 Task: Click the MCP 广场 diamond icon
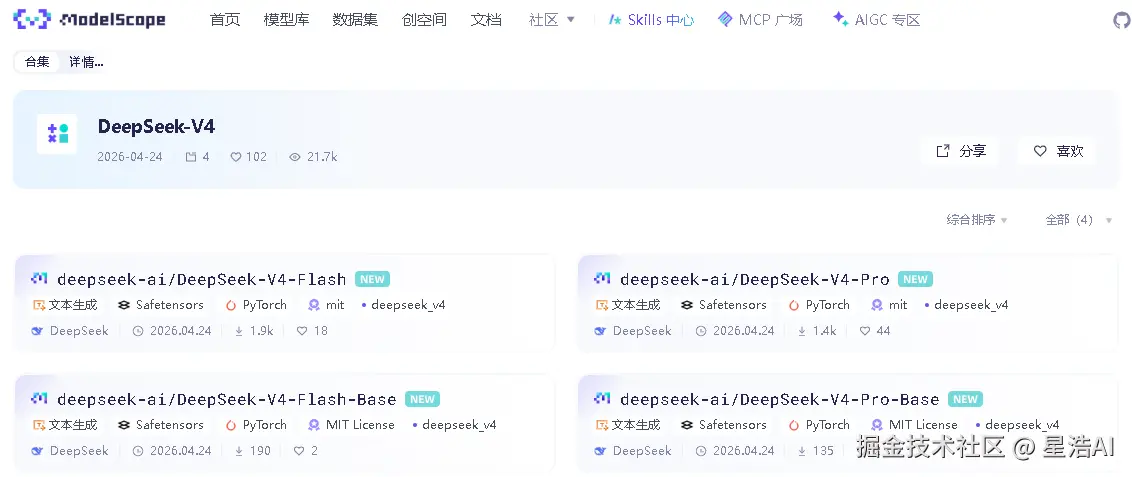725,19
